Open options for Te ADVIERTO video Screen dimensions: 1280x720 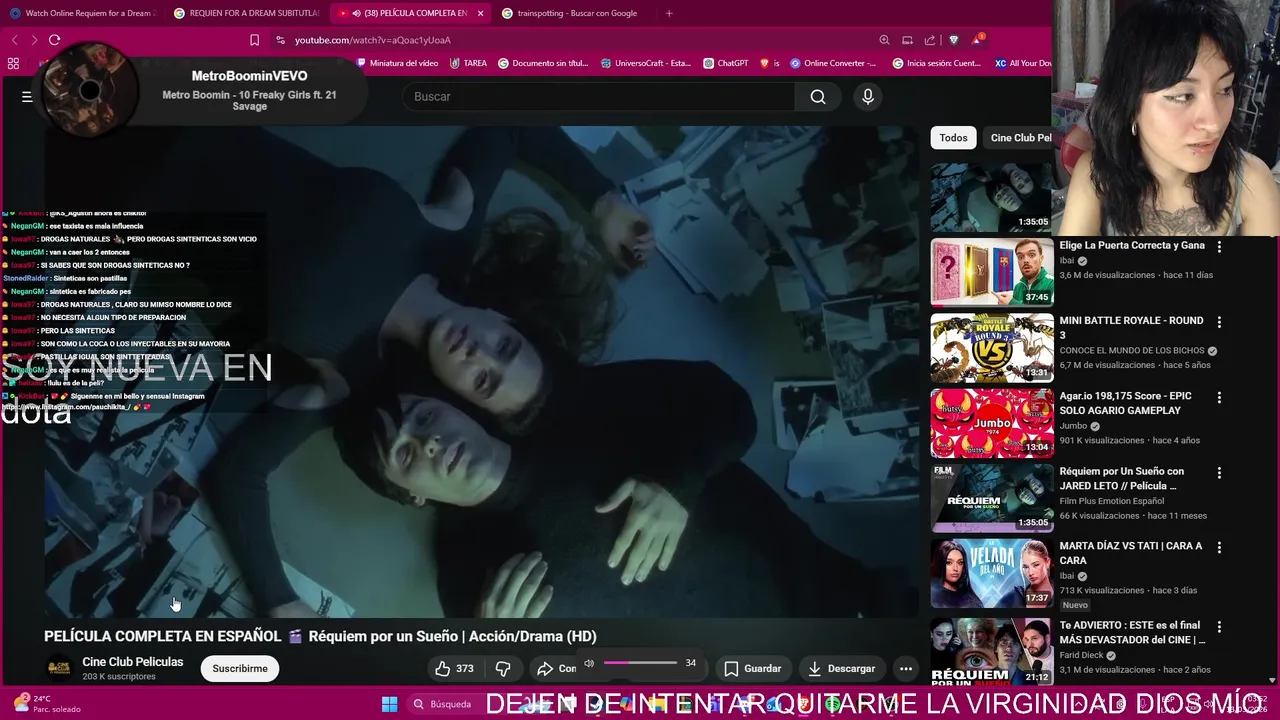[x=1219, y=626]
